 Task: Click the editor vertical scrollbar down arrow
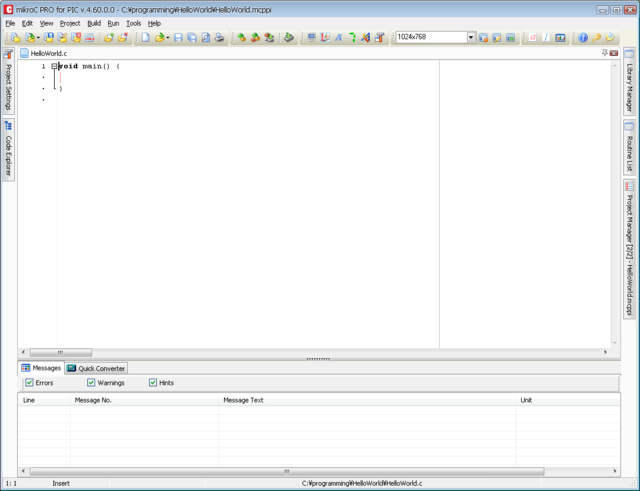615,343
